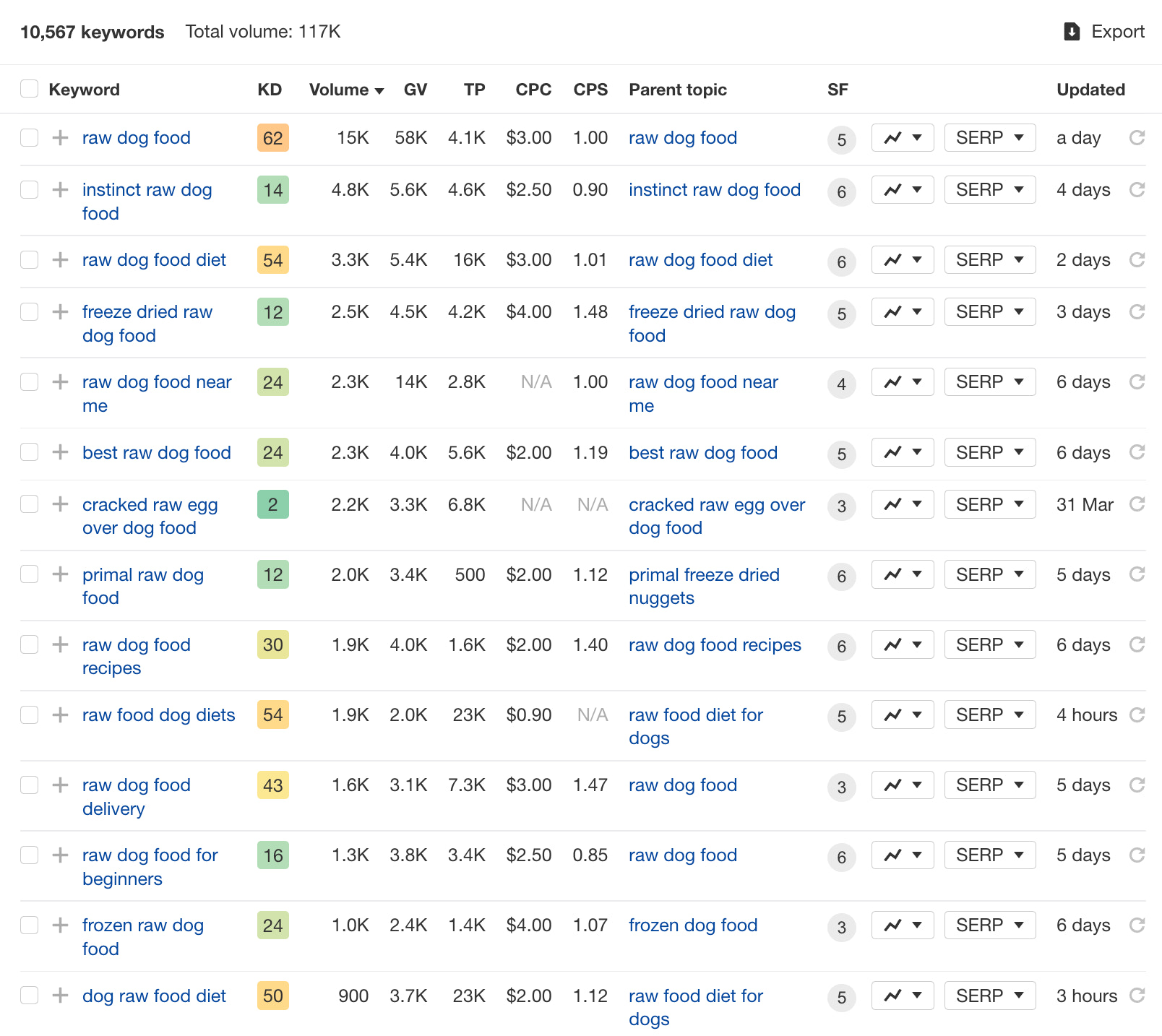Viewport: 1162px width, 1036px height.
Task: Refresh the 'cracked raw egg over dog food' row
Action: pyautogui.click(x=1137, y=504)
